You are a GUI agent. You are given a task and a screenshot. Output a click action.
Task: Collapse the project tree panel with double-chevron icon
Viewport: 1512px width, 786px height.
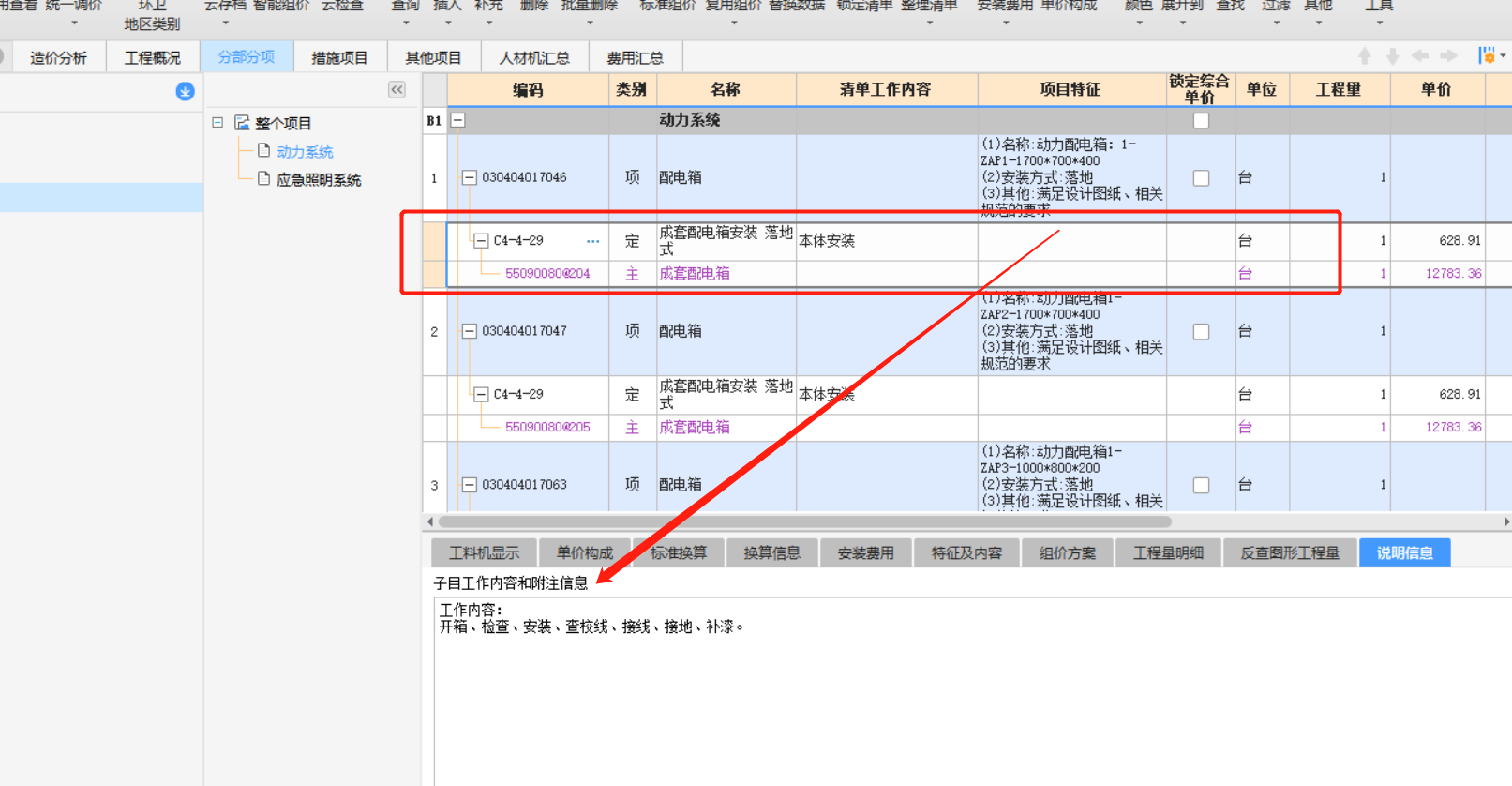[x=397, y=90]
